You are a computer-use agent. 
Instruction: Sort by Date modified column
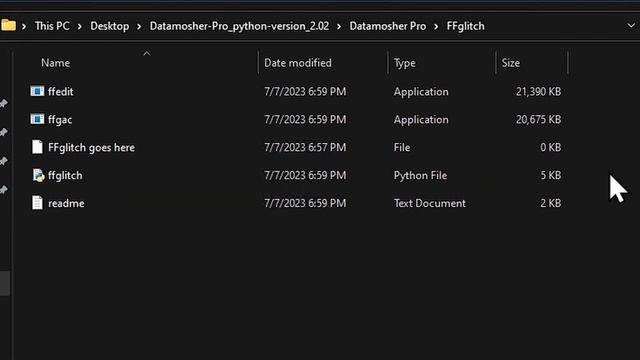click(x=298, y=63)
